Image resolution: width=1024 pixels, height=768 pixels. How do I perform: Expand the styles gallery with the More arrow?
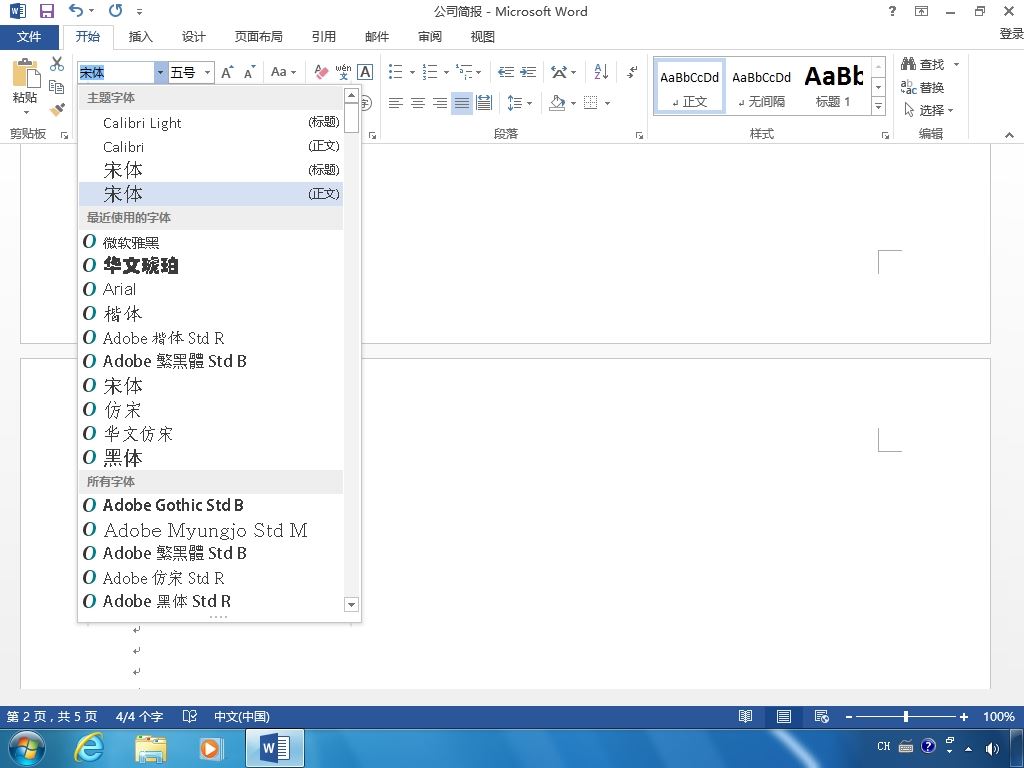pos(879,106)
